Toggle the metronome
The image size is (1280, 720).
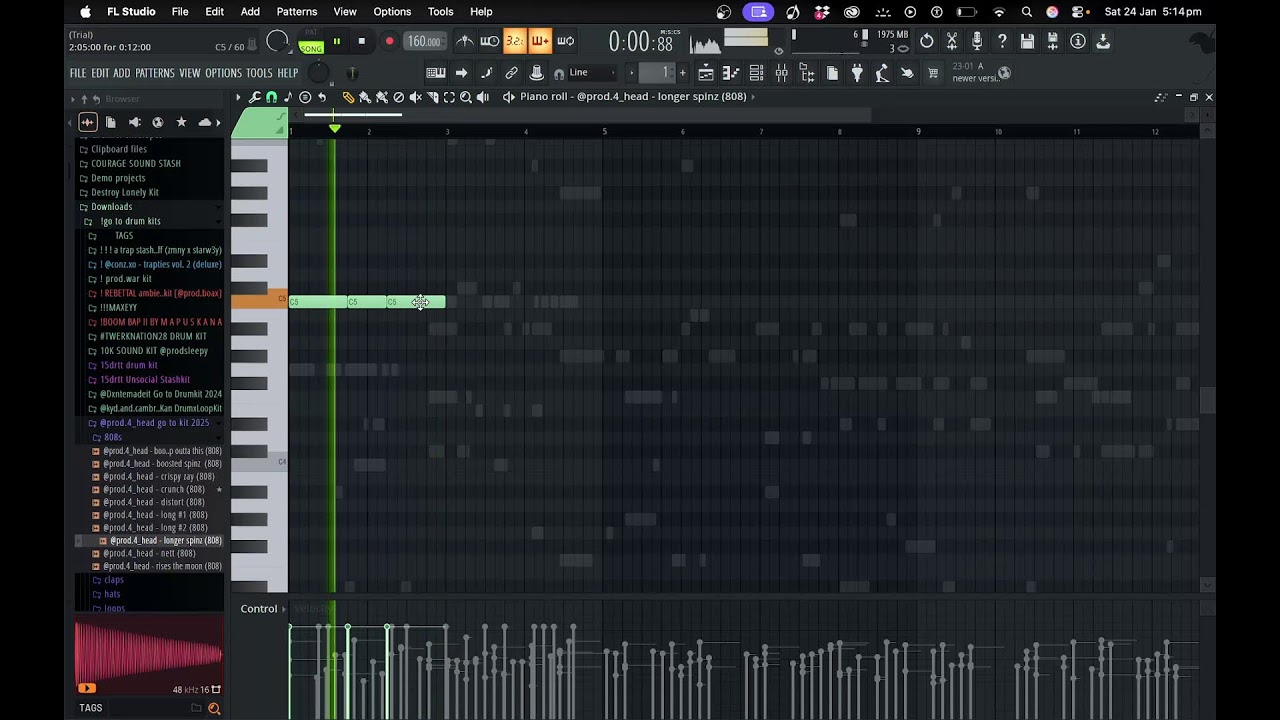pyautogui.click(x=465, y=41)
